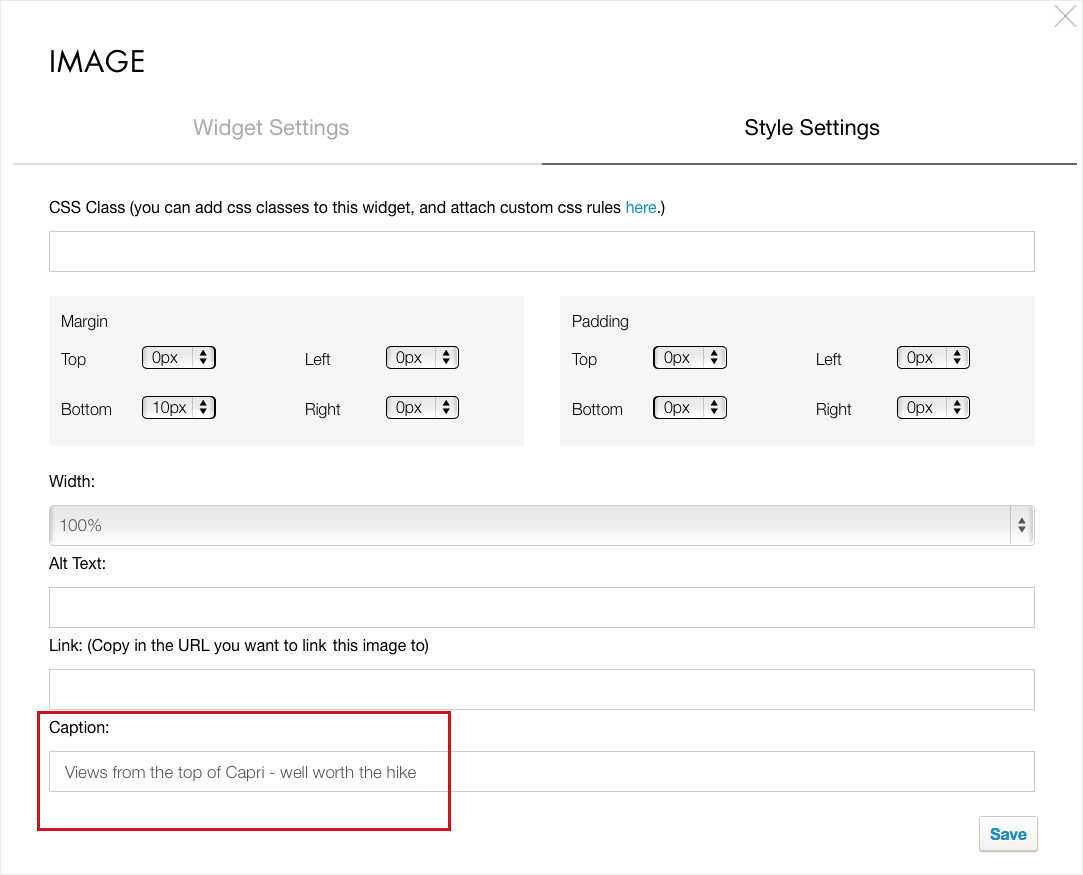Expand the Width 100% dropdown

pyautogui.click(x=542, y=526)
